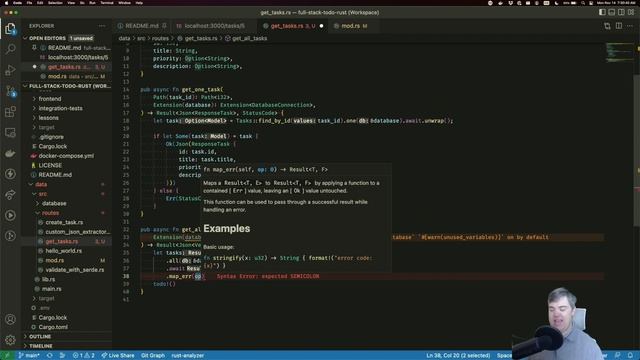Open the Terminal menu in menu bar

tap(107, 2)
